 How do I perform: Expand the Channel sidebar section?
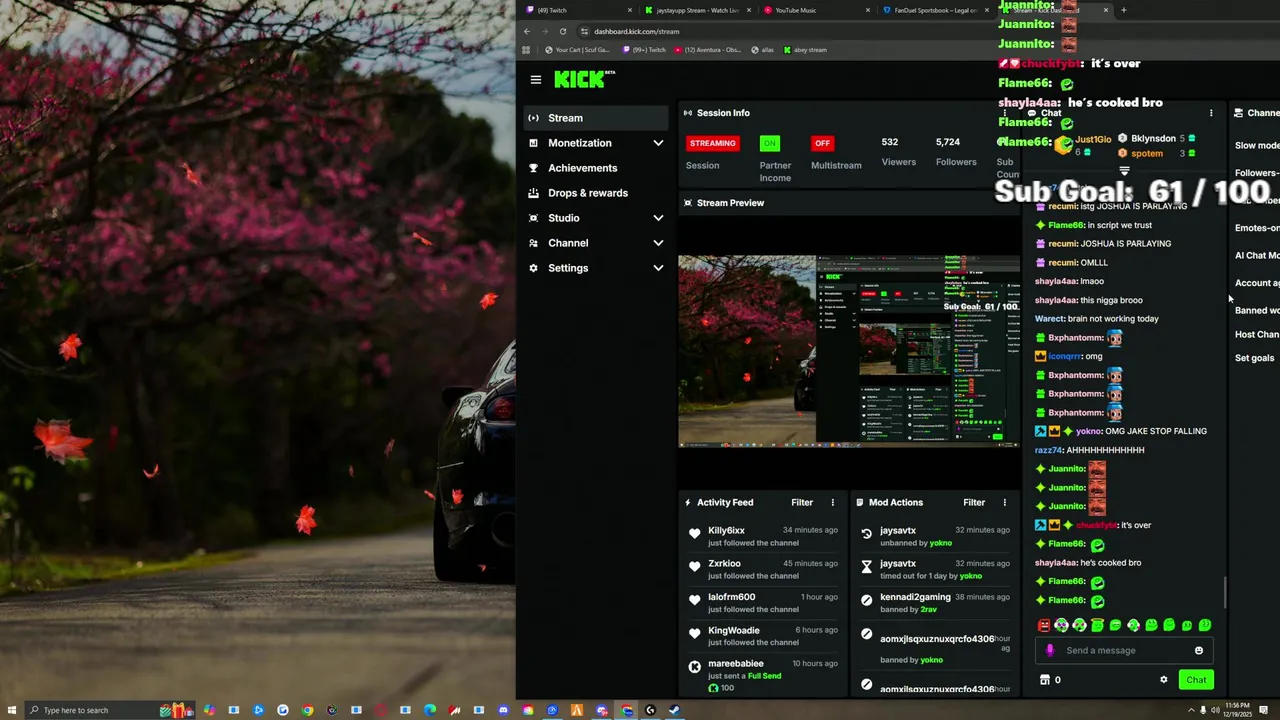click(596, 243)
